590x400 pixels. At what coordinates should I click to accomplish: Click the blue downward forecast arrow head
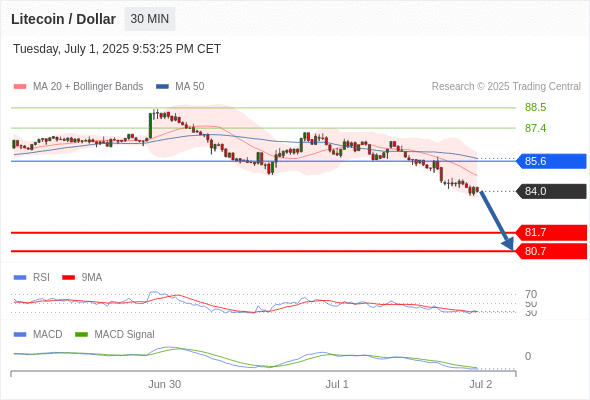coord(508,244)
